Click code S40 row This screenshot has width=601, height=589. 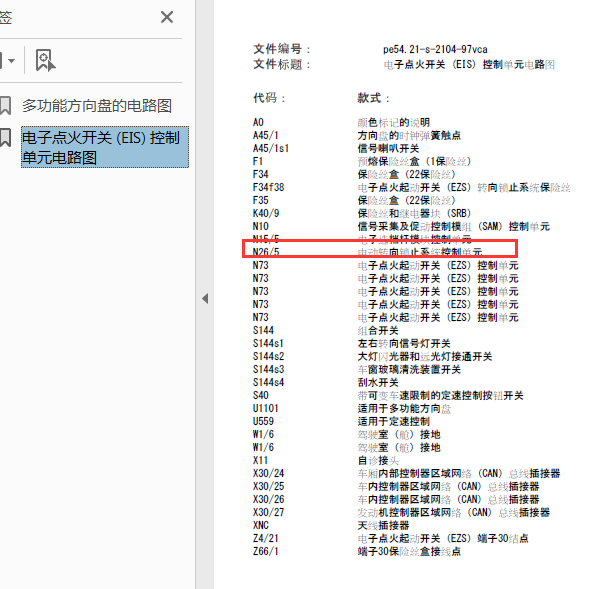(x=388, y=396)
